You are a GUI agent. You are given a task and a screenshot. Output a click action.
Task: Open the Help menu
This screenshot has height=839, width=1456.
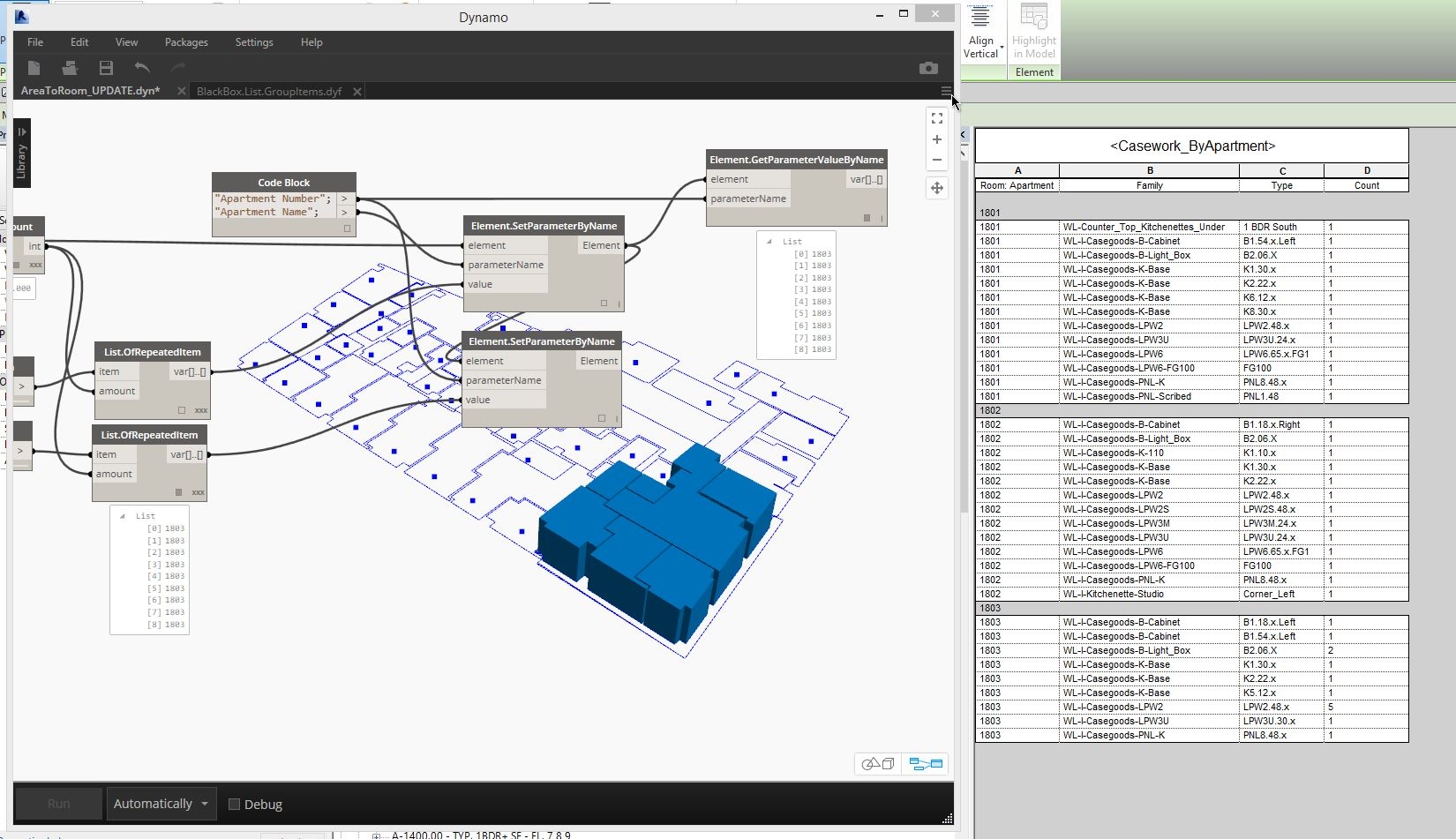[x=311, y=41]
